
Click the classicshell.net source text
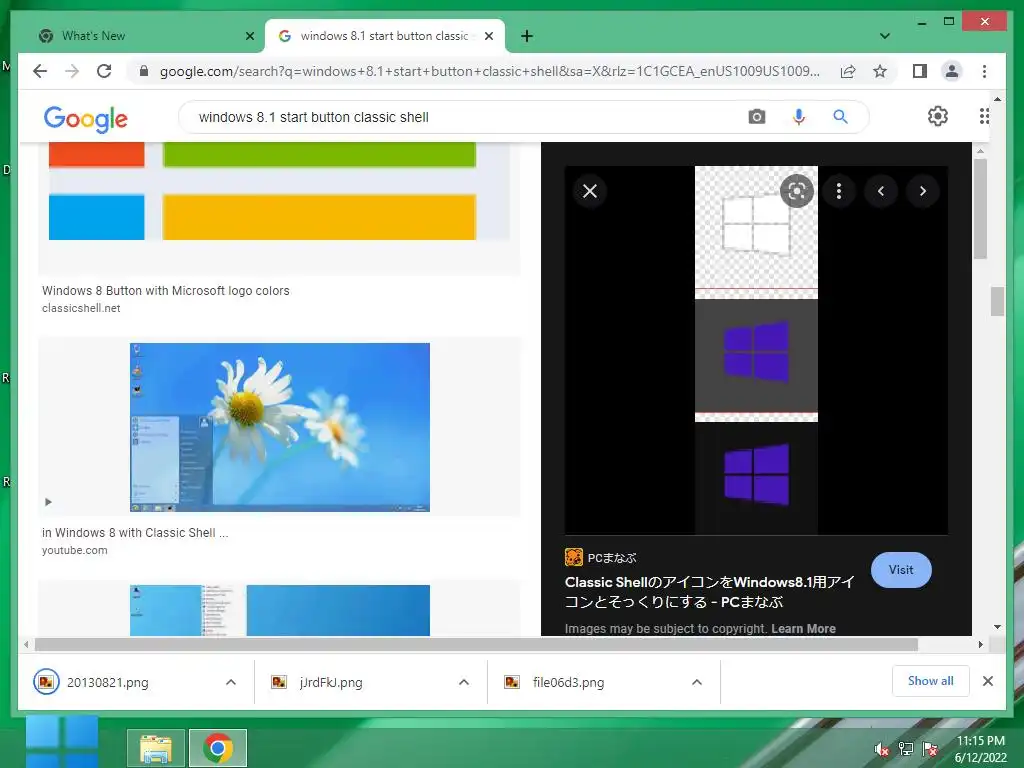tap(81, 308)
